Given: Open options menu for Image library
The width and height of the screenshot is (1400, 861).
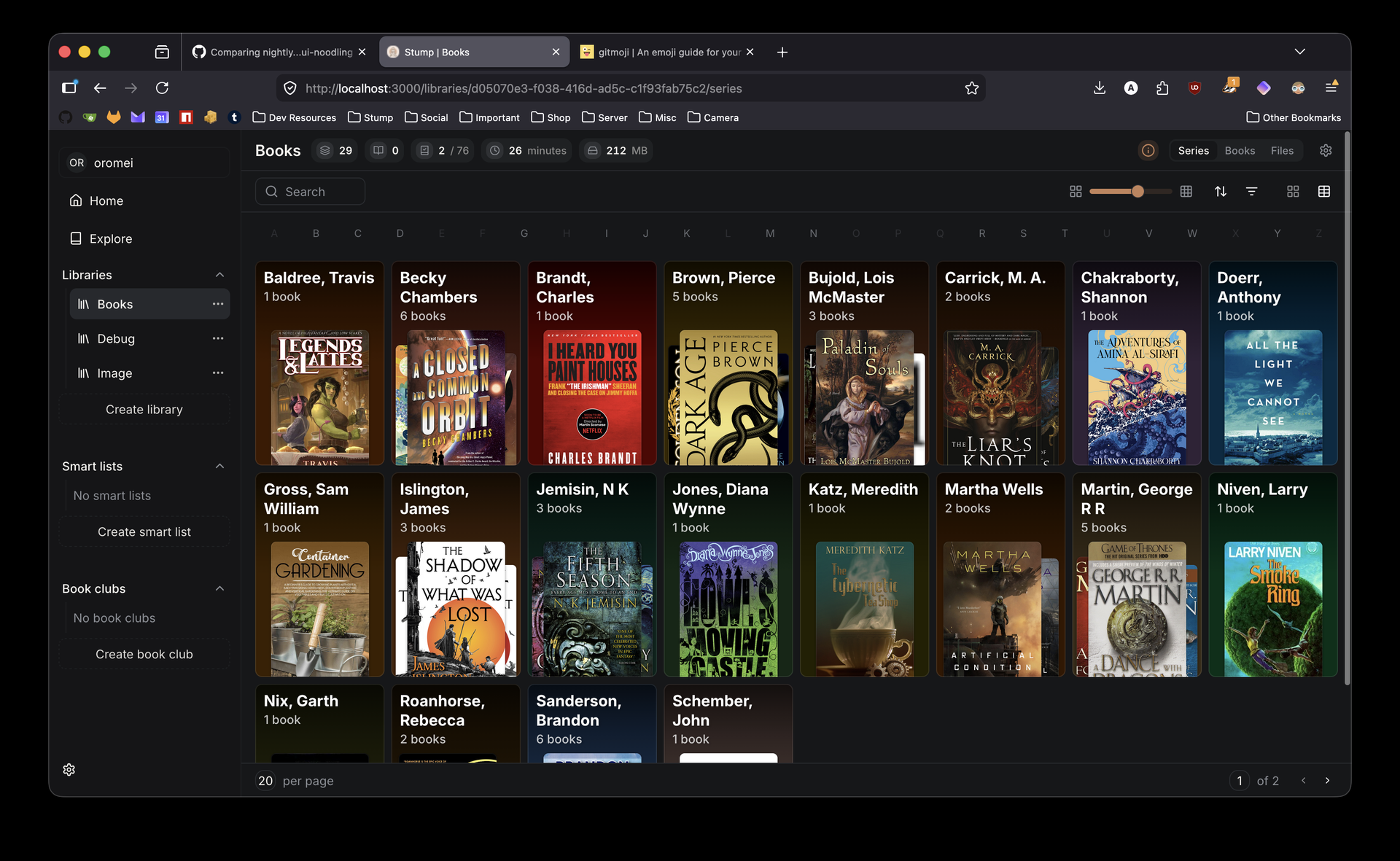Looking at the screenshot, I should 218,373.
